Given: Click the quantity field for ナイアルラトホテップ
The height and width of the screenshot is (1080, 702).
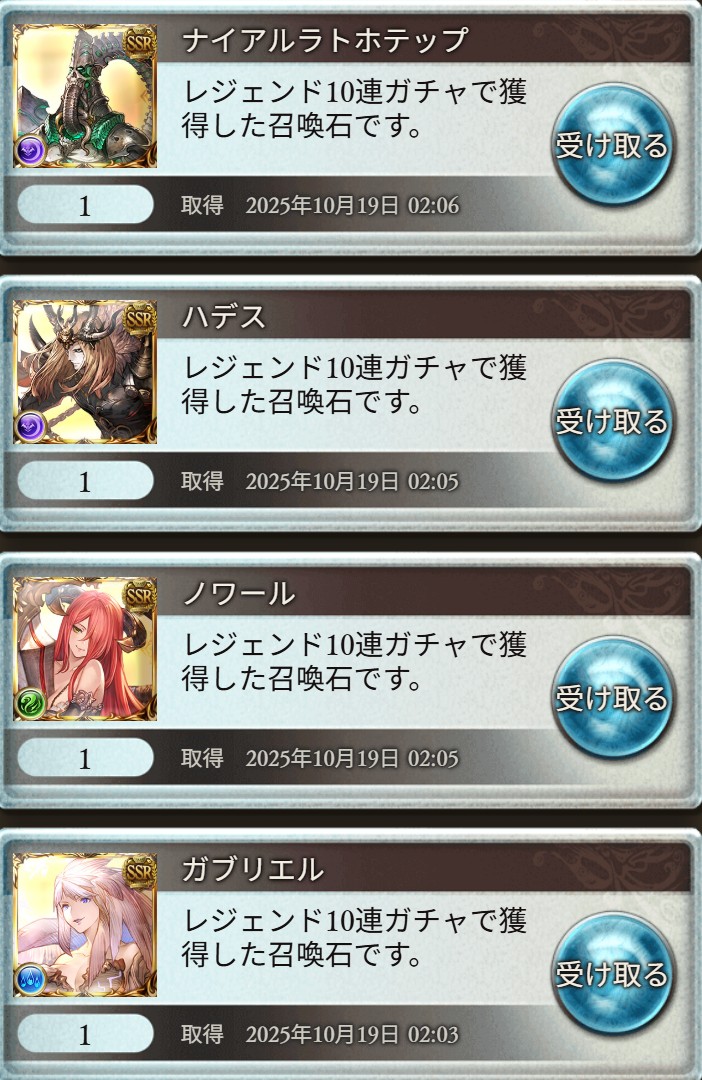Looking at the screenshot, I should coord(85,205).
